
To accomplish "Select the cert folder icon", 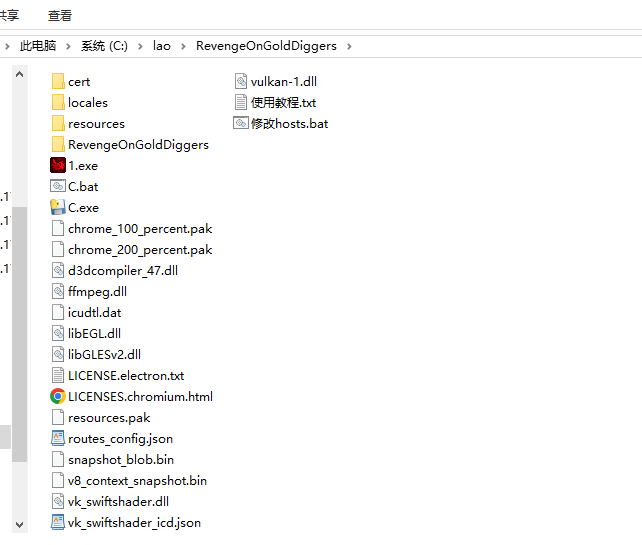I will point(58,82).
